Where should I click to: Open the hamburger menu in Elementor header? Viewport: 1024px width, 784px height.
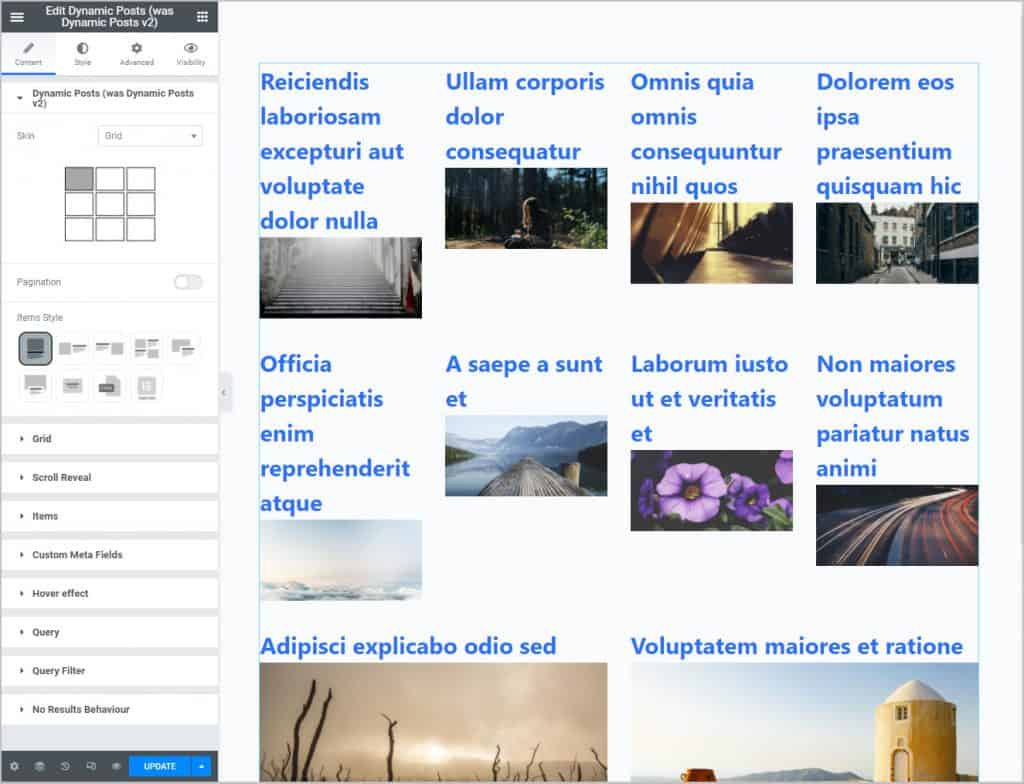17,17
